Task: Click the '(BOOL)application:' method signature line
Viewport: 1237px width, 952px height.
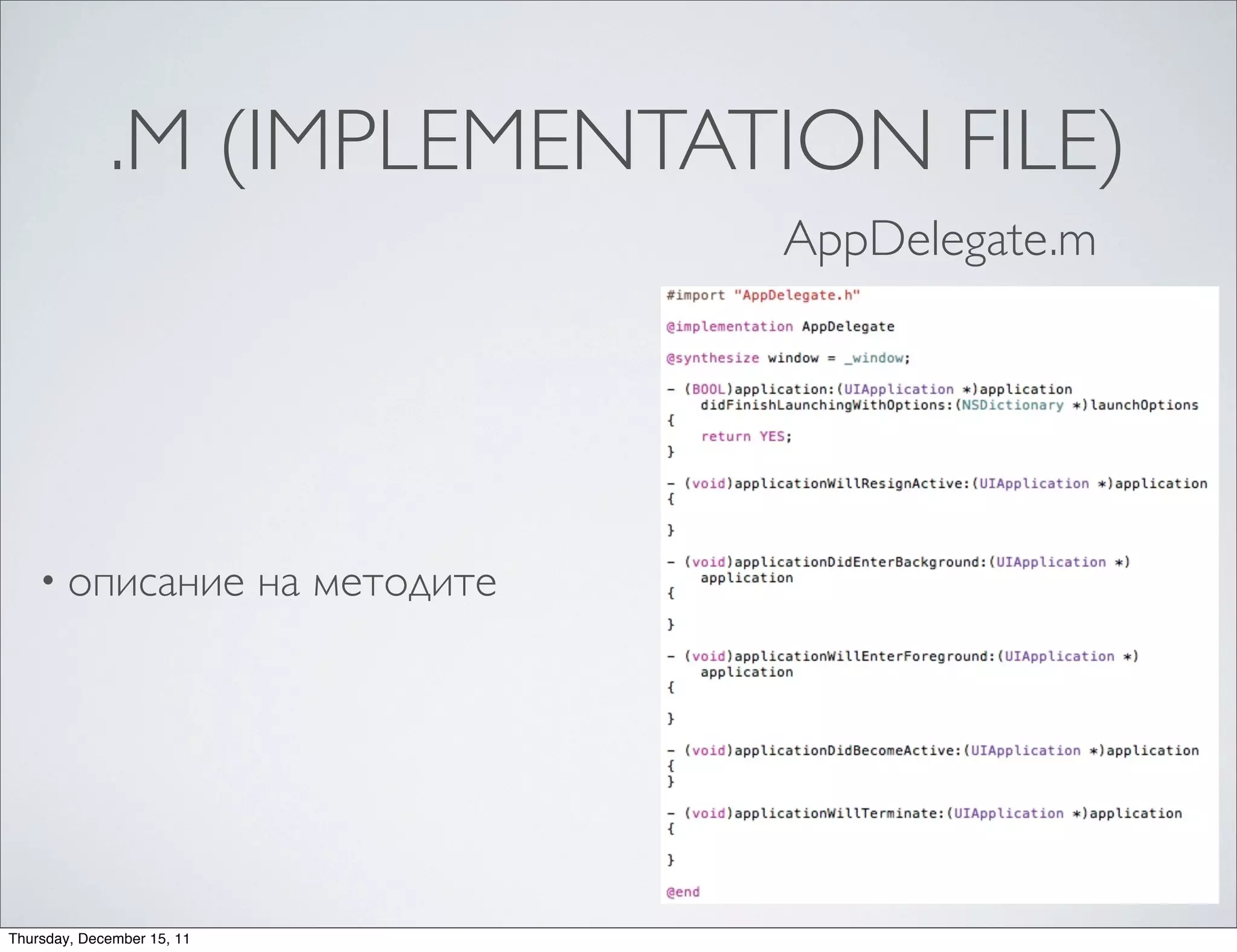Action: click(x=869, y=390)
